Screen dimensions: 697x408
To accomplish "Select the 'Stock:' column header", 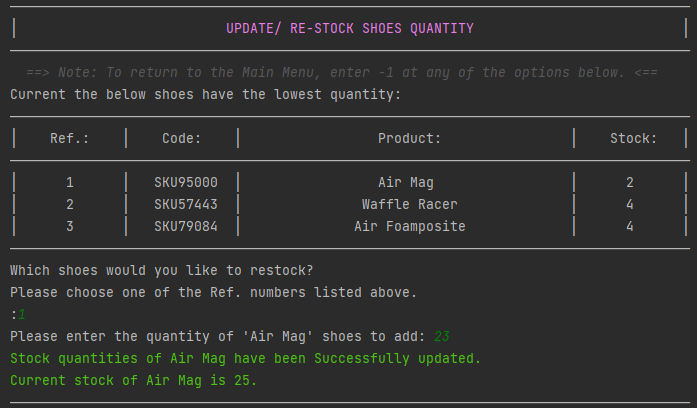I will click(x=633, y=138).
